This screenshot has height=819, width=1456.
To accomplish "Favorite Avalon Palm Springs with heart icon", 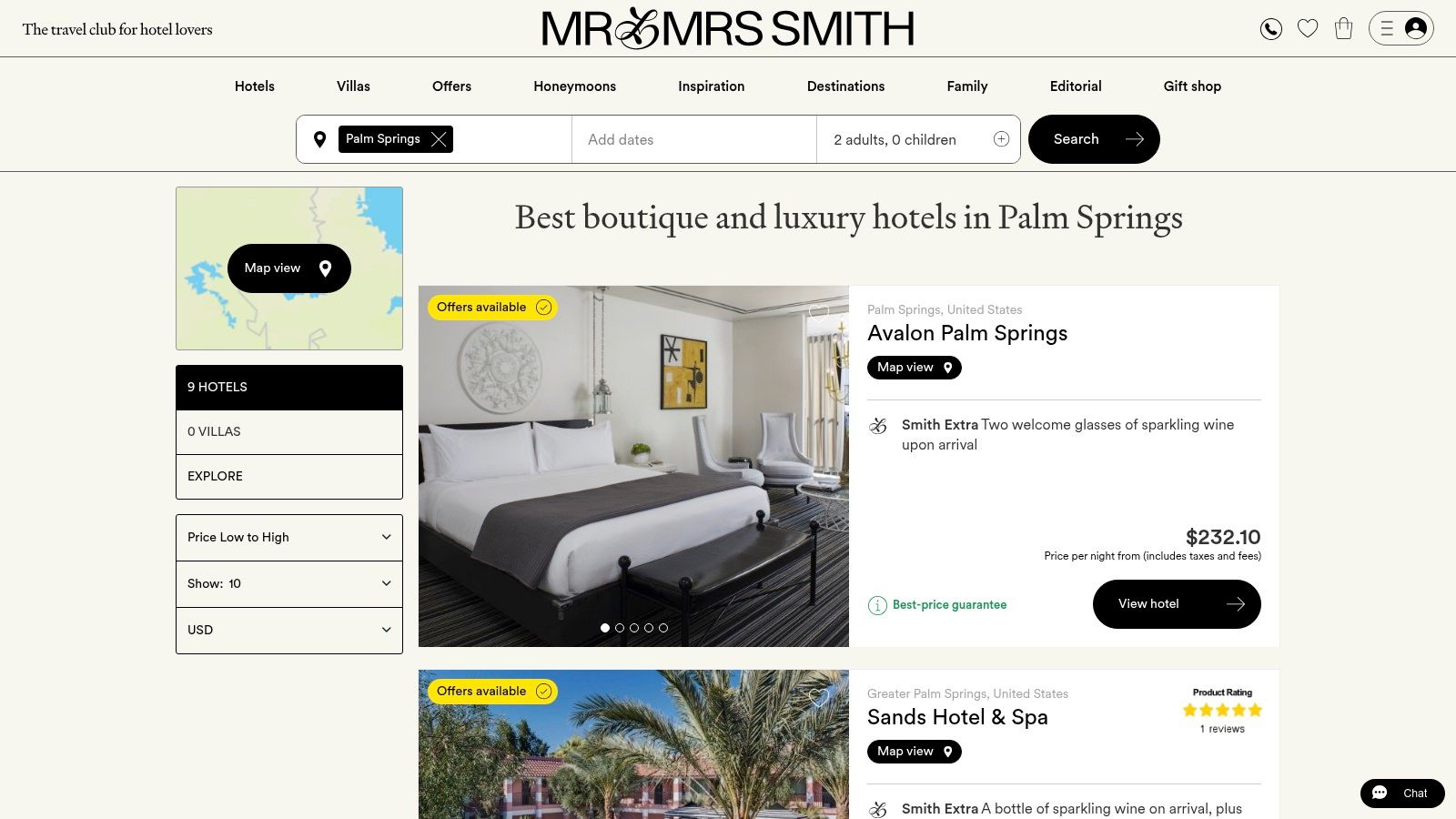I will (819, 312).
